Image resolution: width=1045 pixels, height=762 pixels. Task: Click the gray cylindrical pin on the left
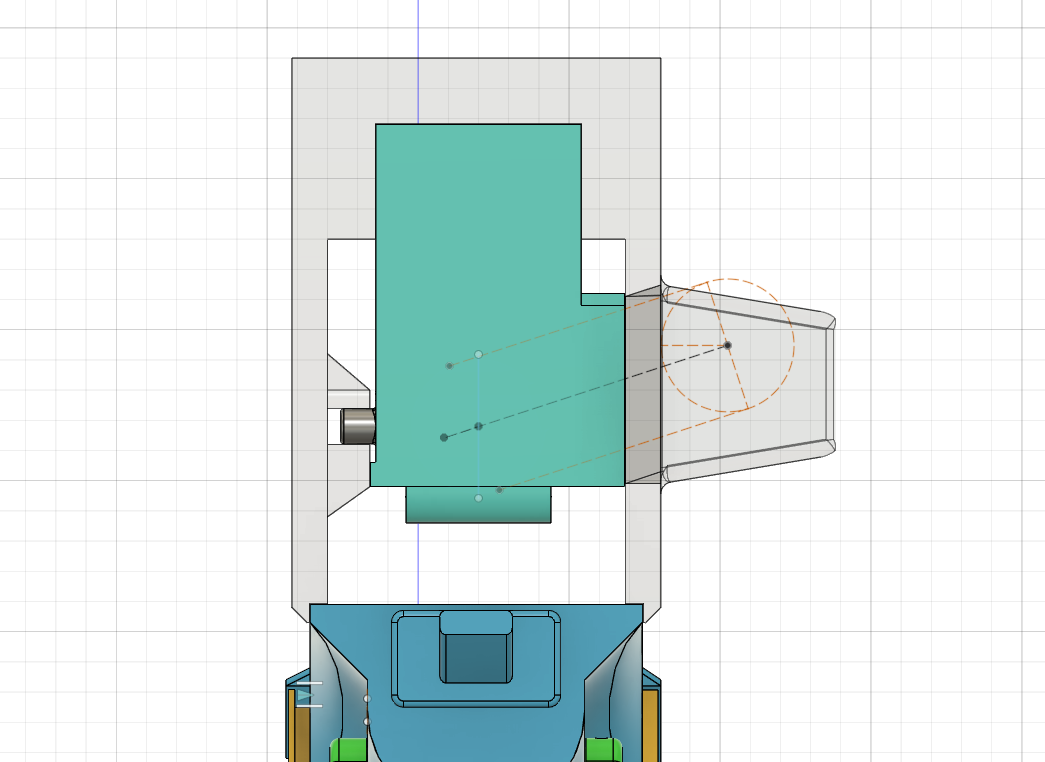(358, 427)
